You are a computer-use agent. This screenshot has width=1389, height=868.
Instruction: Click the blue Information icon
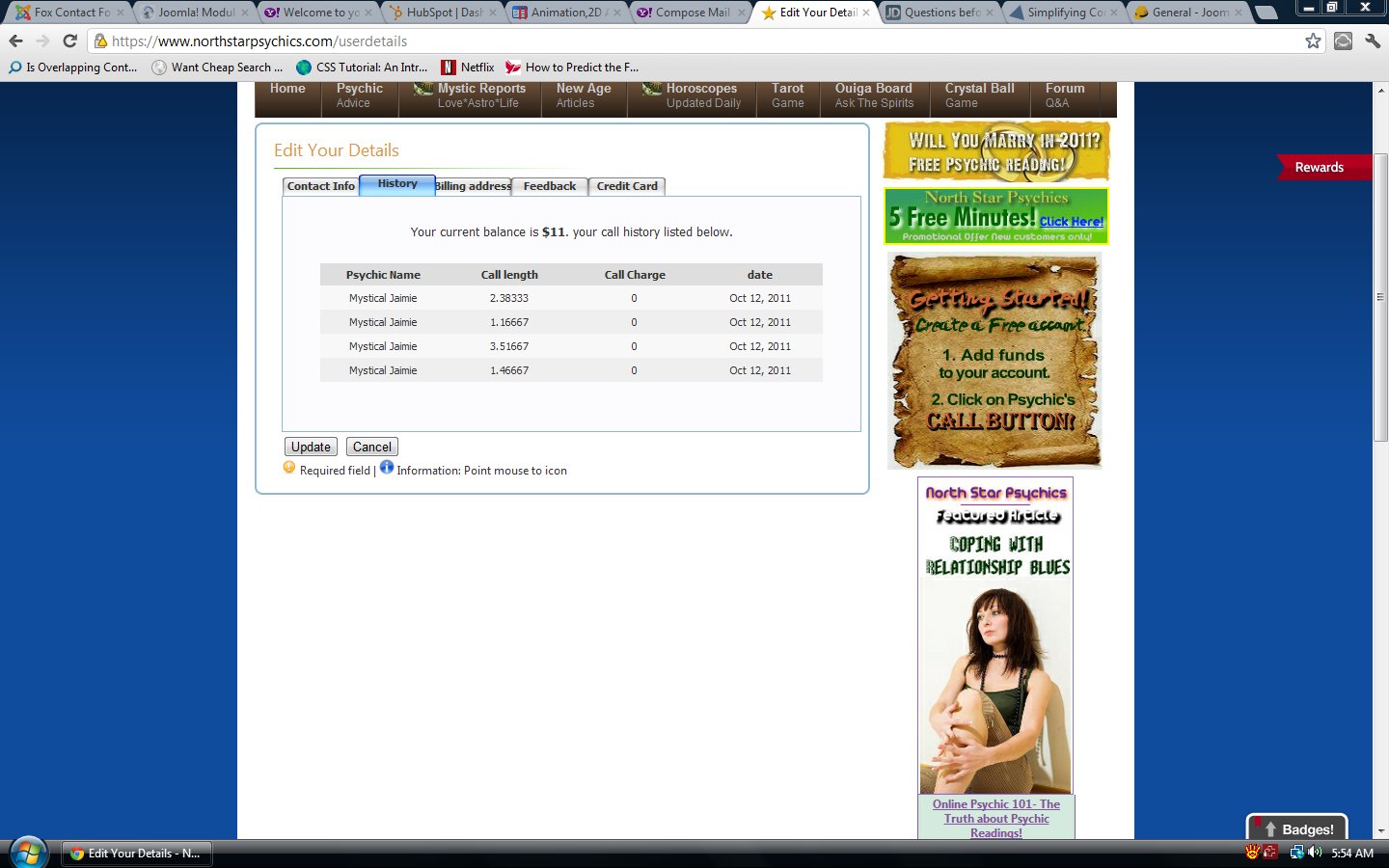(387, 467)
